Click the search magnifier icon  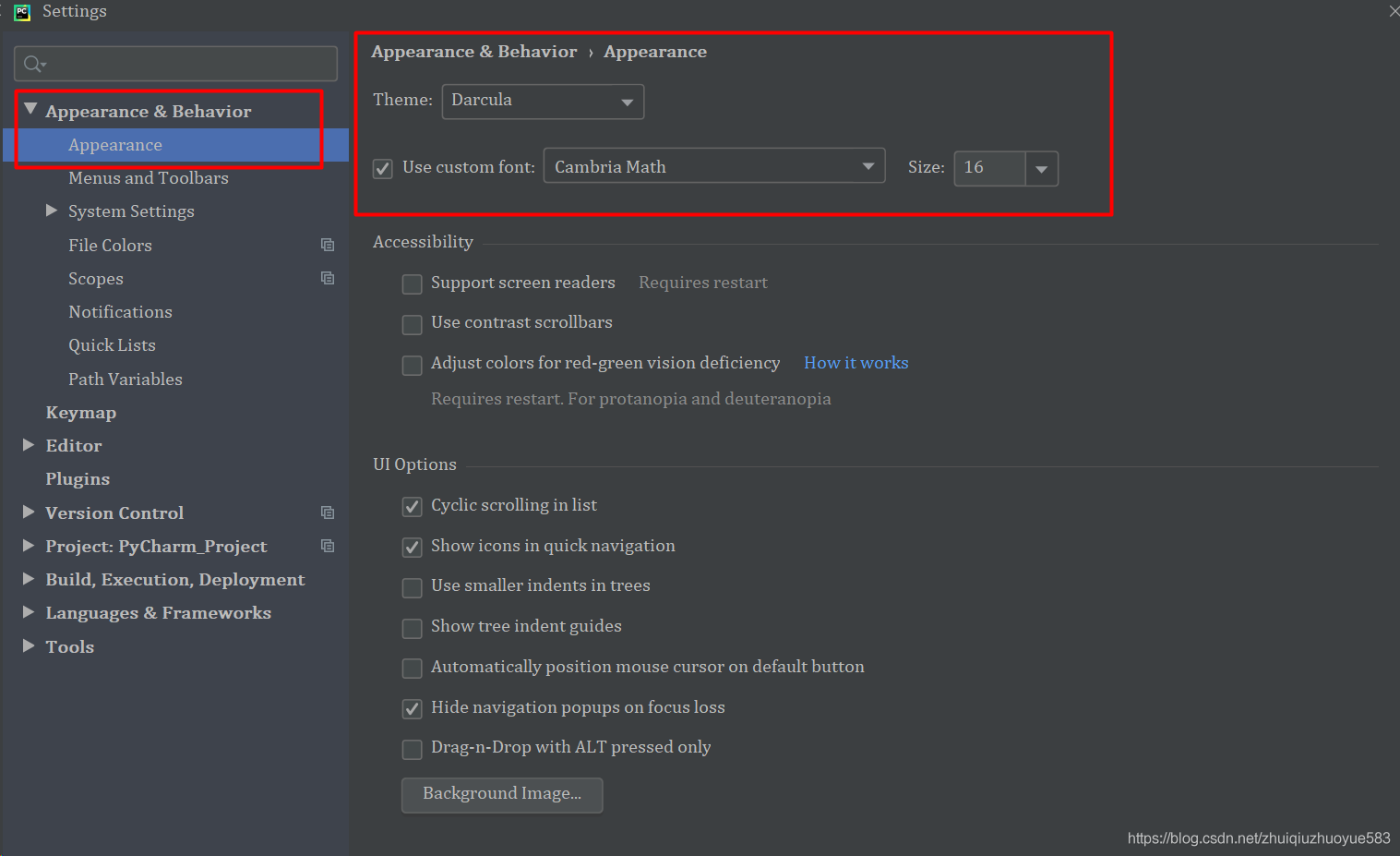tap(33, 63)
